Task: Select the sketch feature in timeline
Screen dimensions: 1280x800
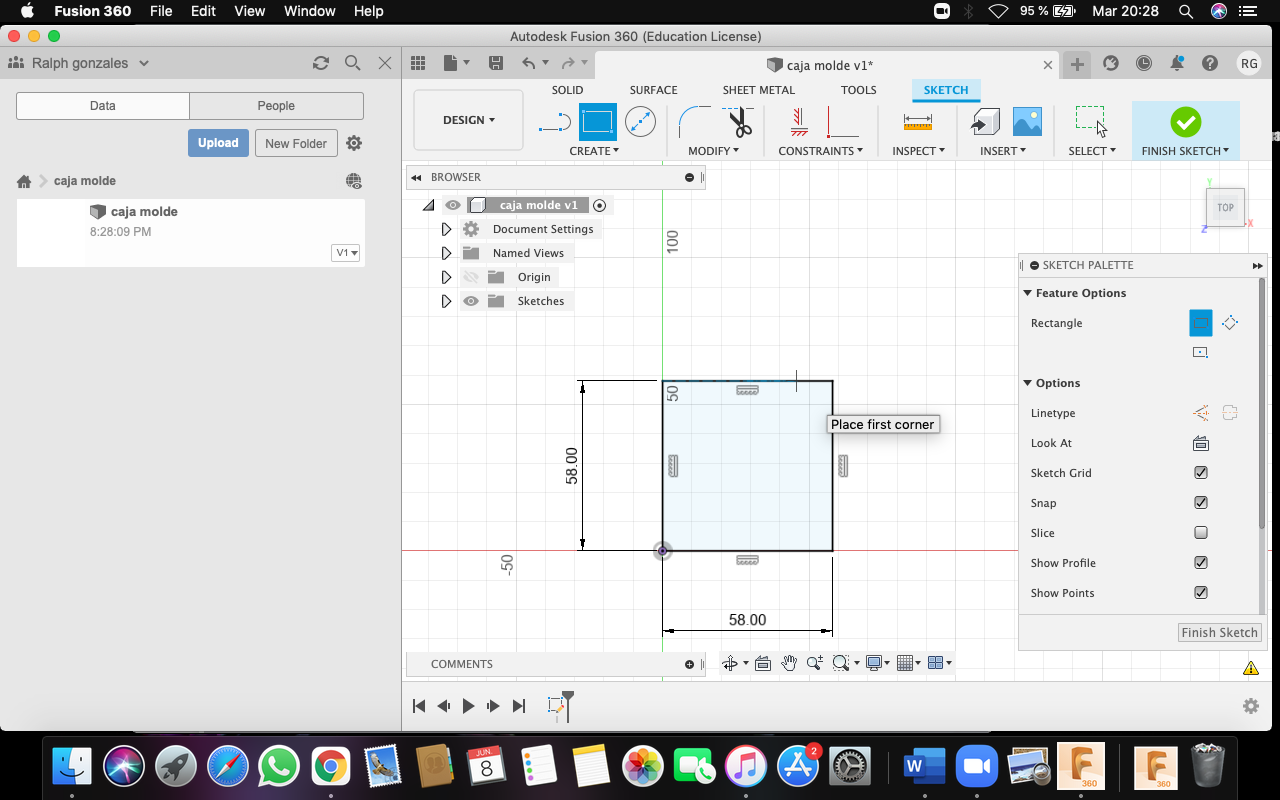Action: [555, 706]
